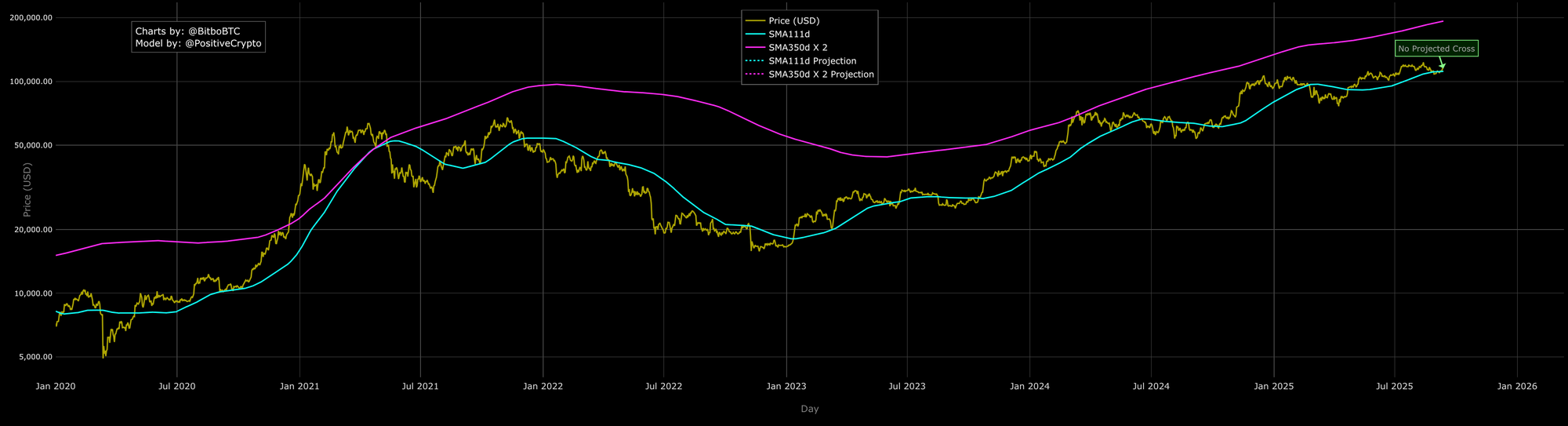Select the Jul 2022 x-axis tick label
Image resolution: width=1568 pixels, height=426 pixels.
click(663, 386)
